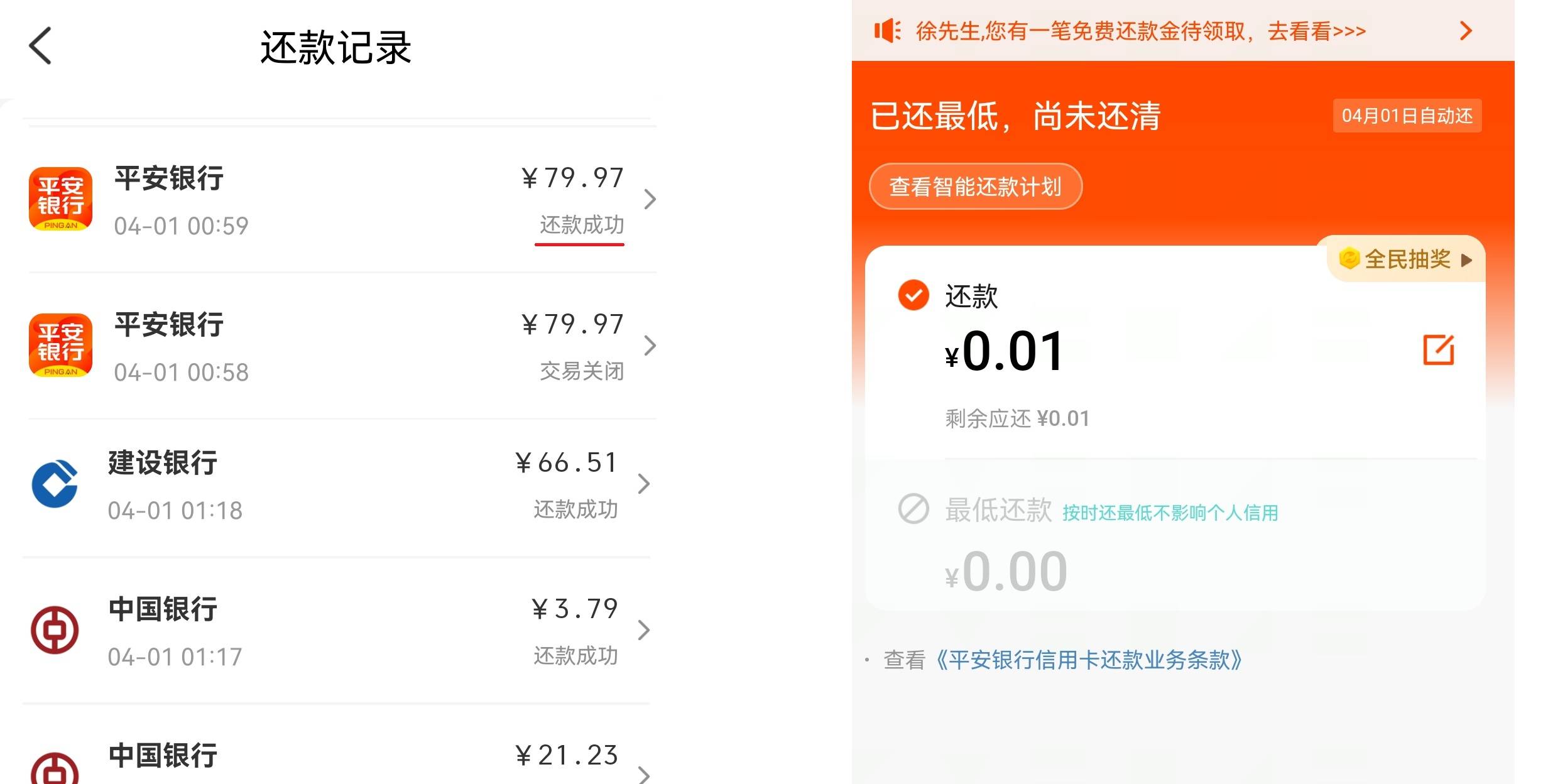Open the banner's right arrow chevron
The width and height of the screenshot is (1548, 784).
click(1466, 30)
